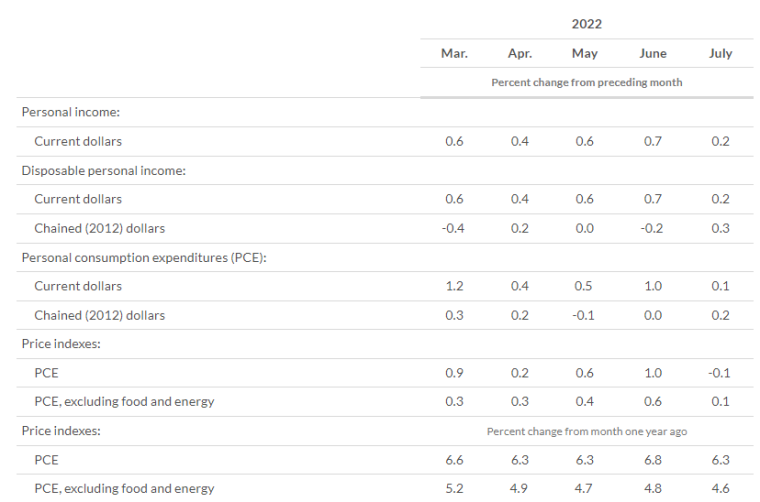Select the May column header
Image resolution: width=760 pixels, height=502 pixels.
[x=585, y=53]
